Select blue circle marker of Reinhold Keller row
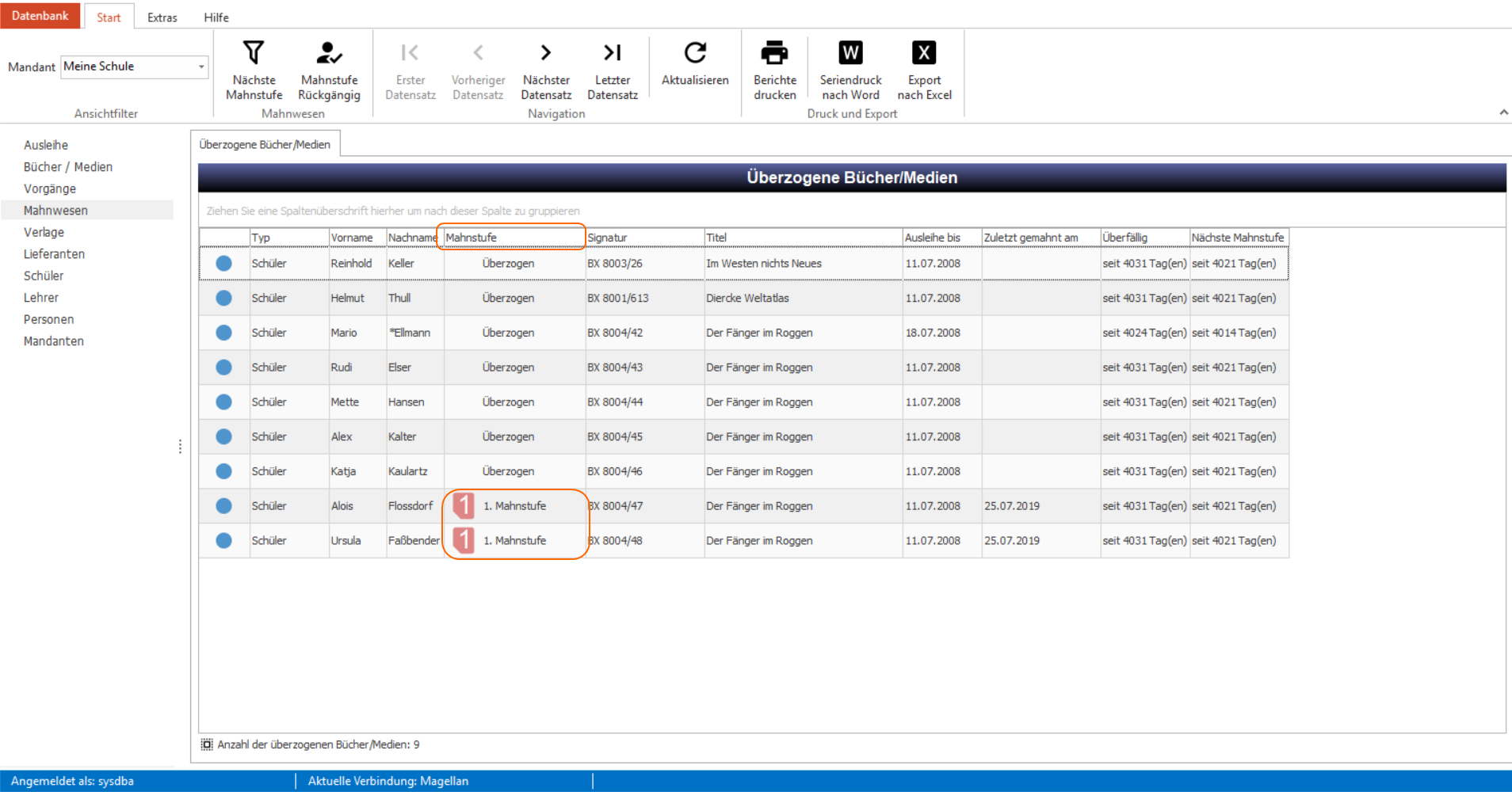The width and height of the screenshot is (1512, 792). [x=224, y=263]
